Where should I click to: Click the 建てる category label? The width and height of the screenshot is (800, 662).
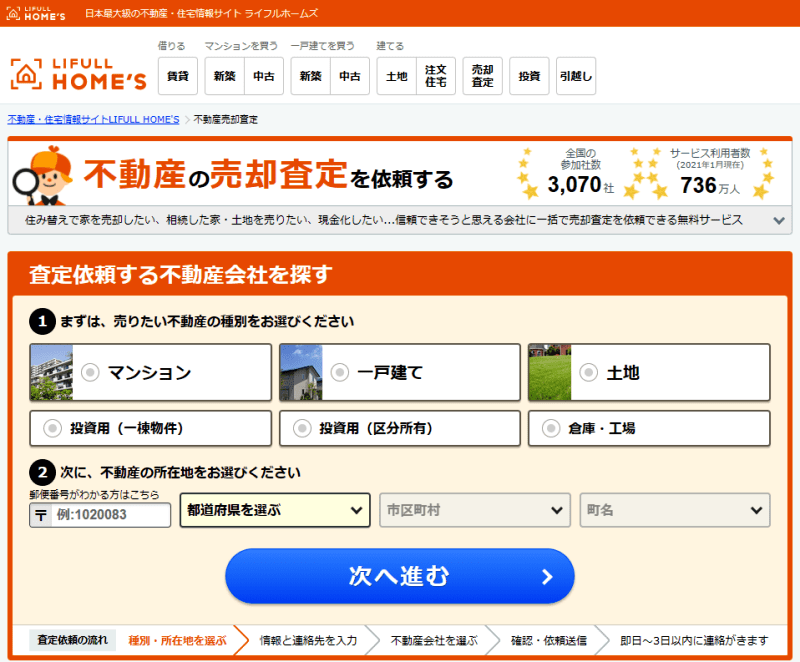point(390,46)
